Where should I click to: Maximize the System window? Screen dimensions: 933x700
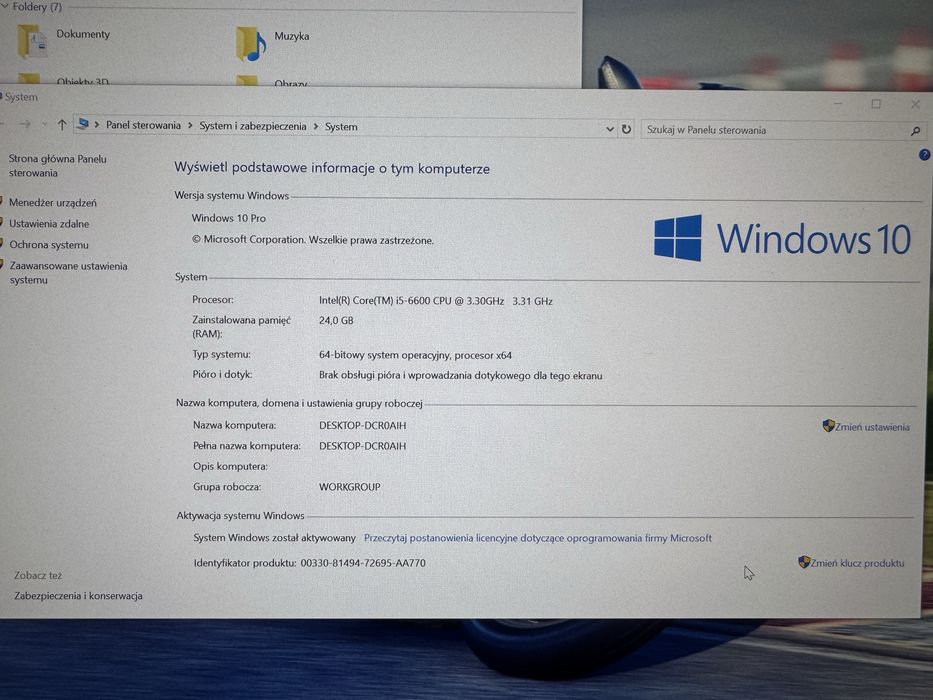click(876, 104)
